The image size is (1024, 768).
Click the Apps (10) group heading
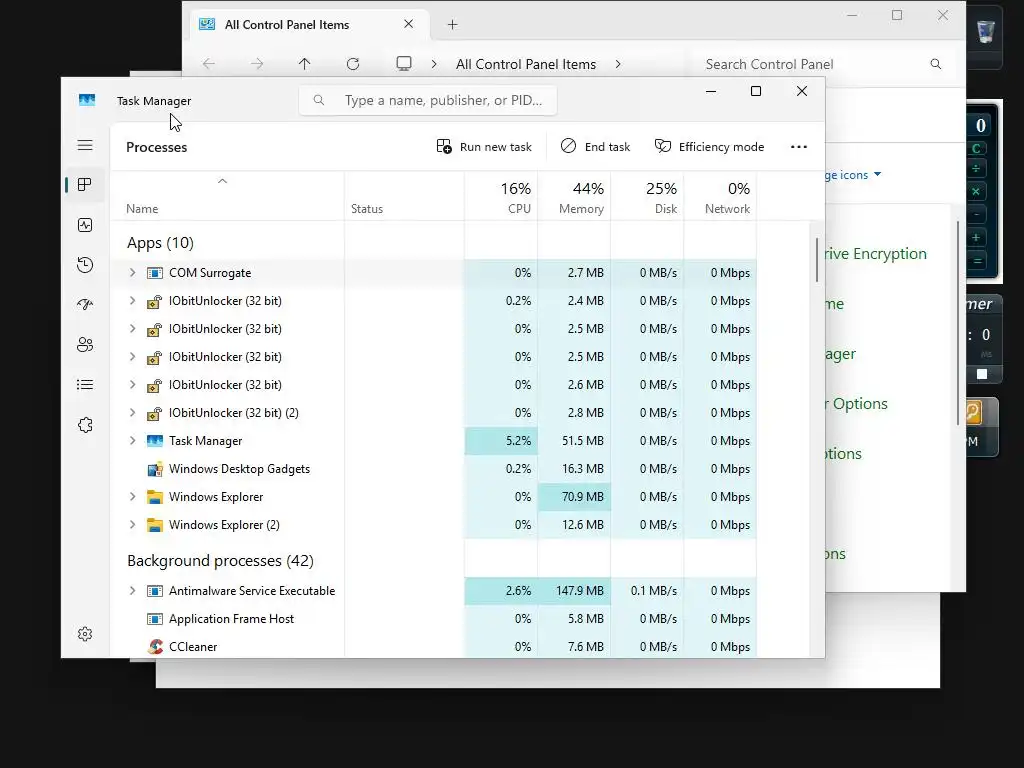(160, 243)
